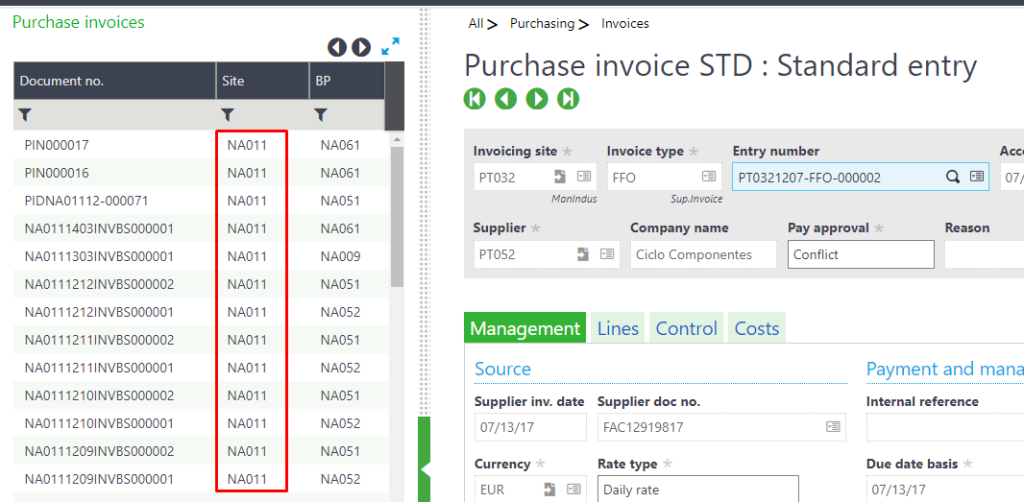Go to next record with green arrow

pos(537,98)
